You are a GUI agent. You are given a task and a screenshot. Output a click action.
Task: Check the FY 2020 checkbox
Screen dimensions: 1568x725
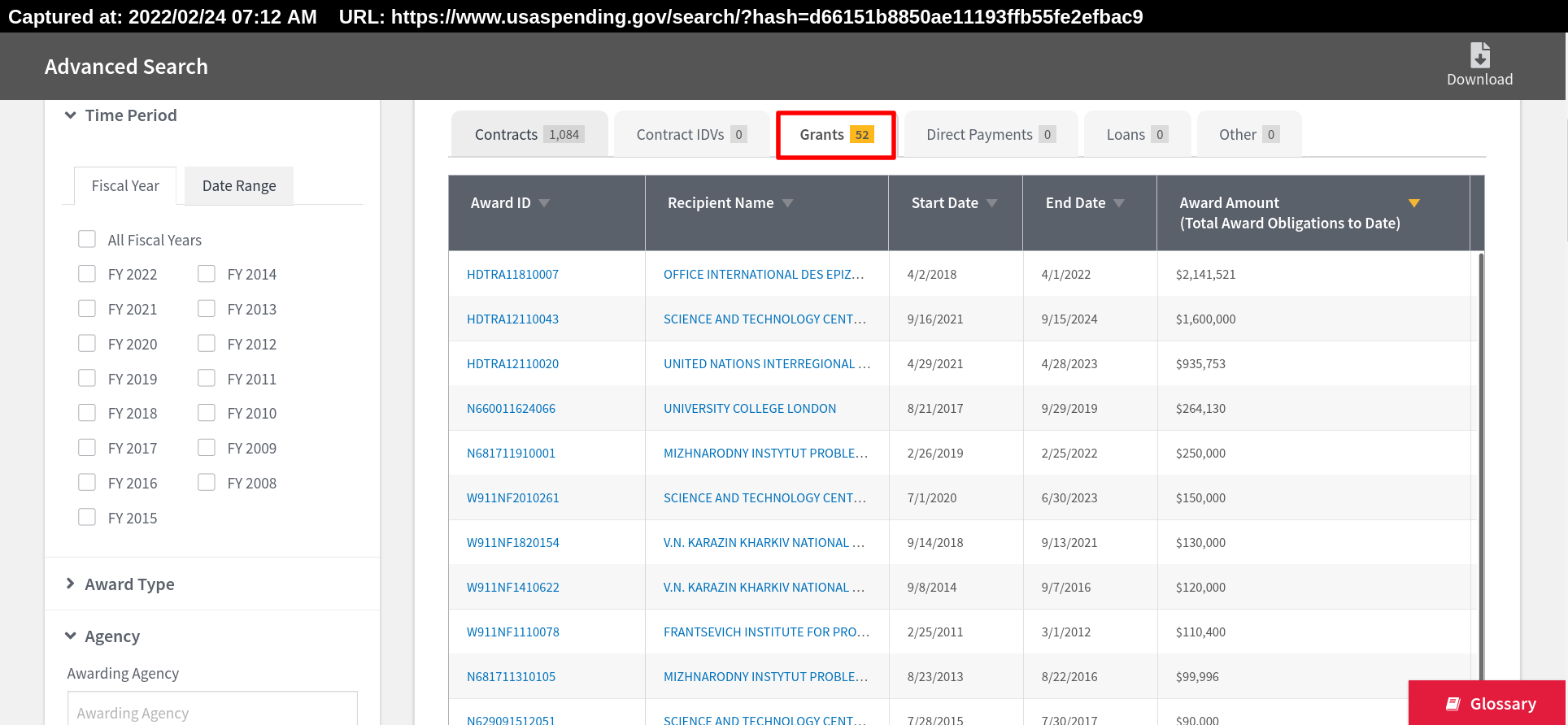coord(87,344)
